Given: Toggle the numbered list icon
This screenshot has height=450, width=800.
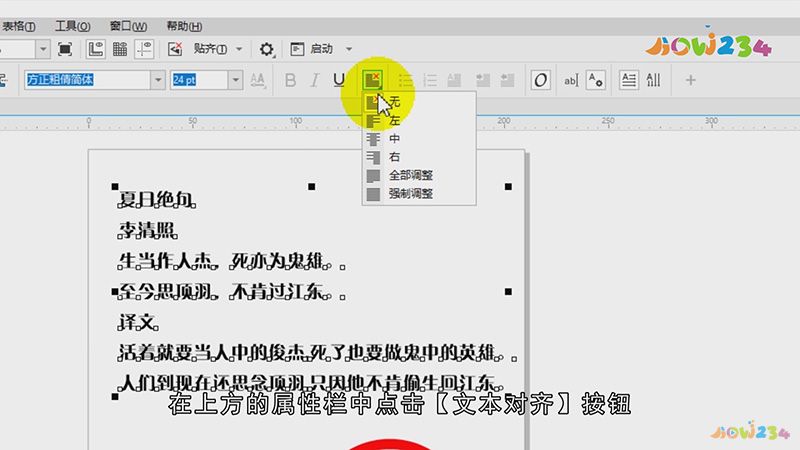Looking at the screenshot, I should (x=430, y=80).
